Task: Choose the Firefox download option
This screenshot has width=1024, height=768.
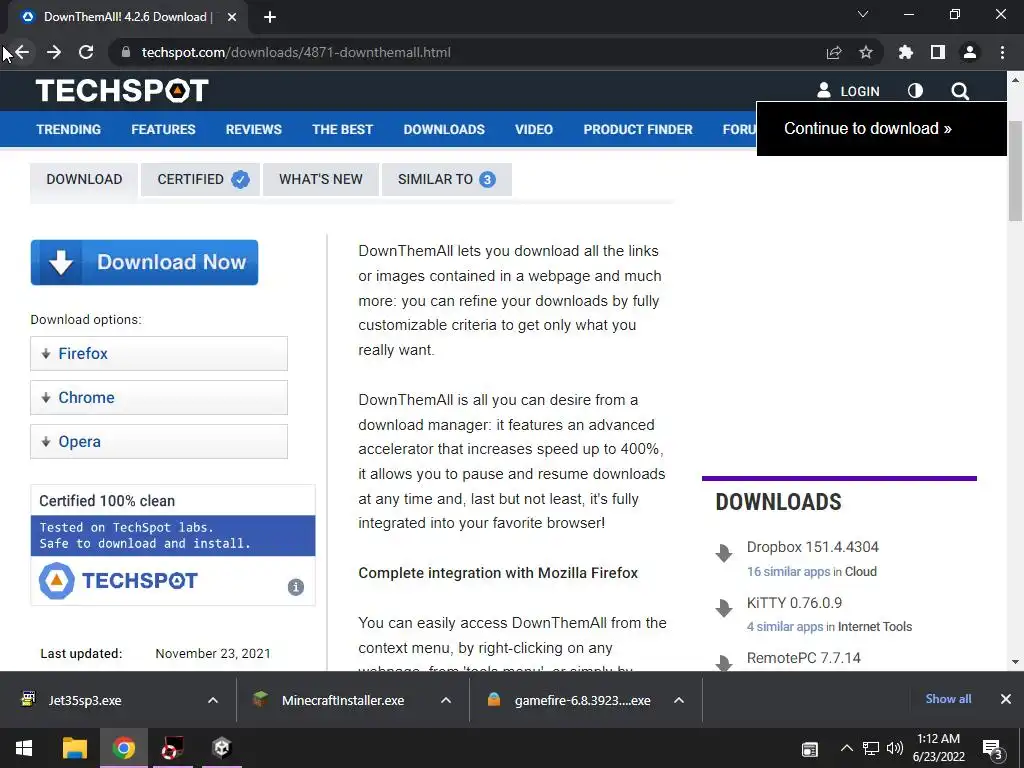Action: [159, 353]
